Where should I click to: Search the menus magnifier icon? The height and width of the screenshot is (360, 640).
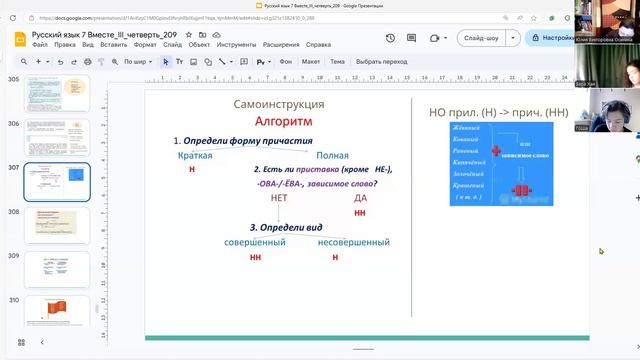click(x=24, y=62)
